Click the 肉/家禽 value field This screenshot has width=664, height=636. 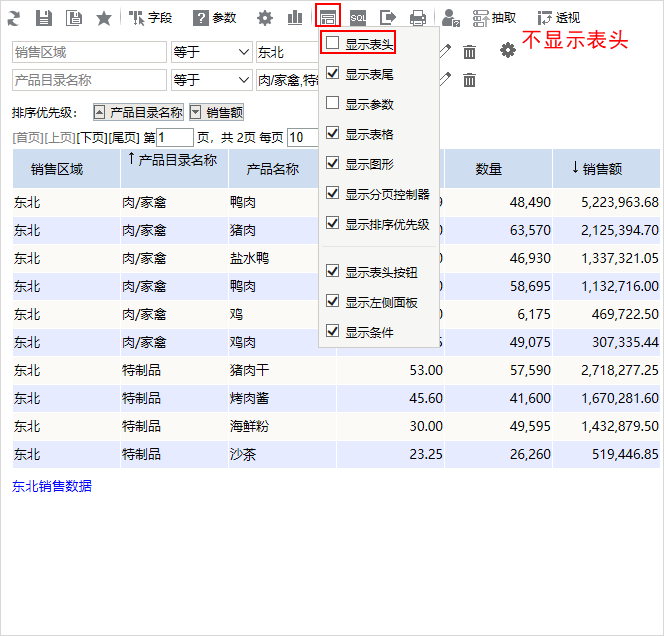click(288, 80)
